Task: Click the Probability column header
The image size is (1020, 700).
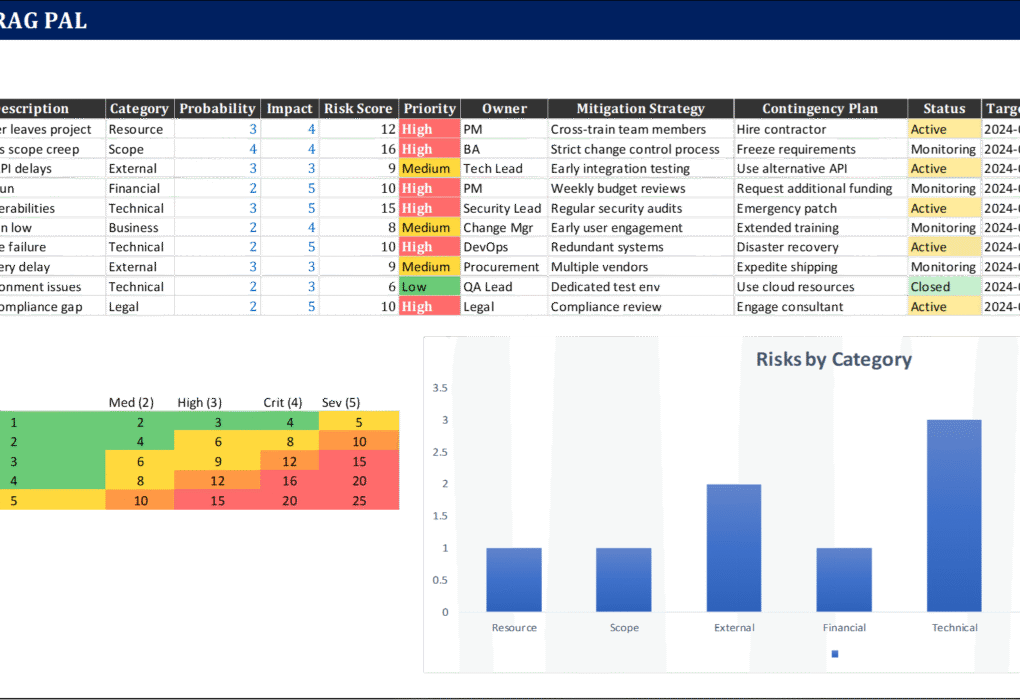Action: [x=217, y=109]
